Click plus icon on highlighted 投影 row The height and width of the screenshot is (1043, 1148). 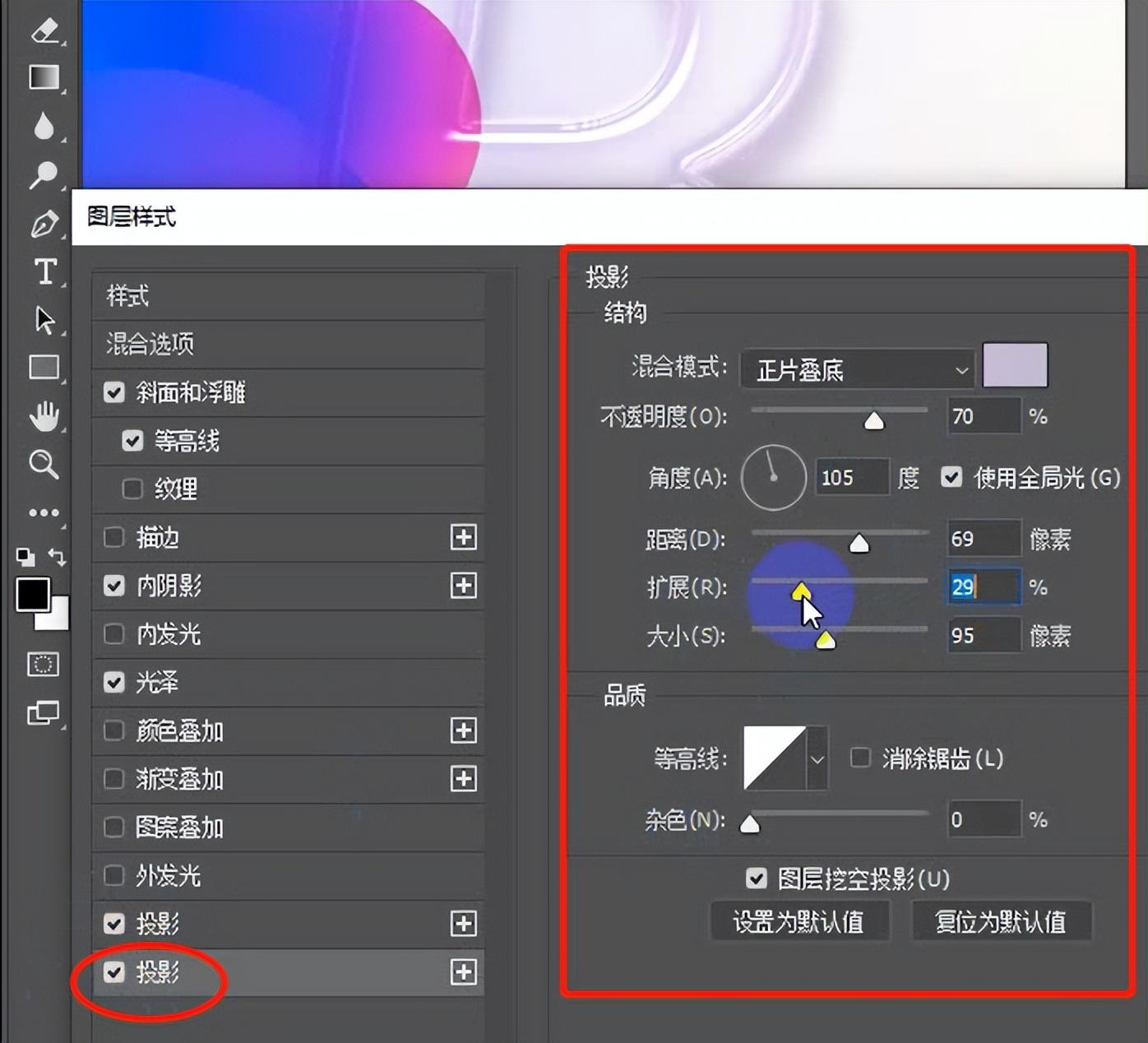[x=464, y=972]
